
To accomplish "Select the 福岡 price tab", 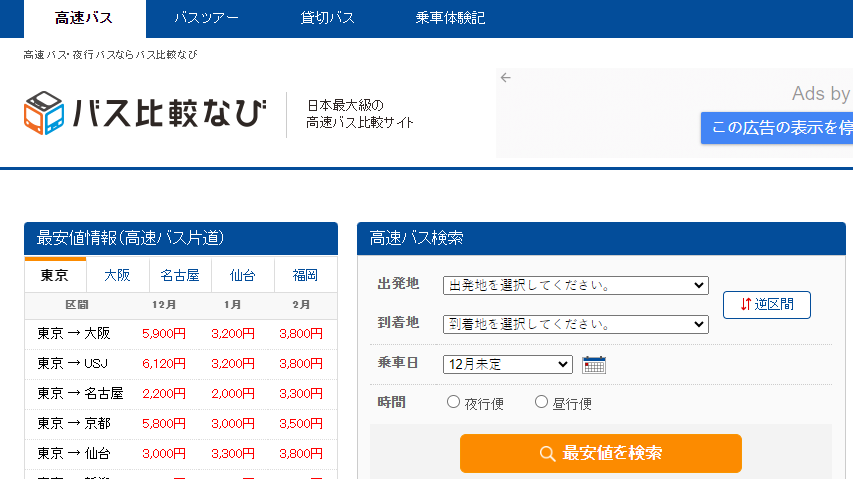I will click(305, 275).
